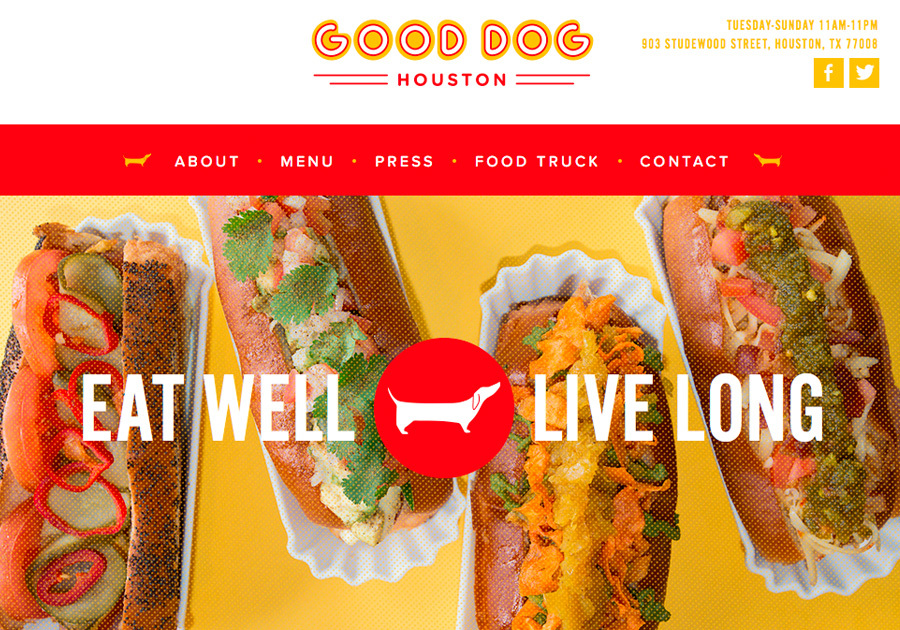This screenshot has height=630, width=900.
Task: Click the Eat Well headline text
Action: tap(219, 407)
